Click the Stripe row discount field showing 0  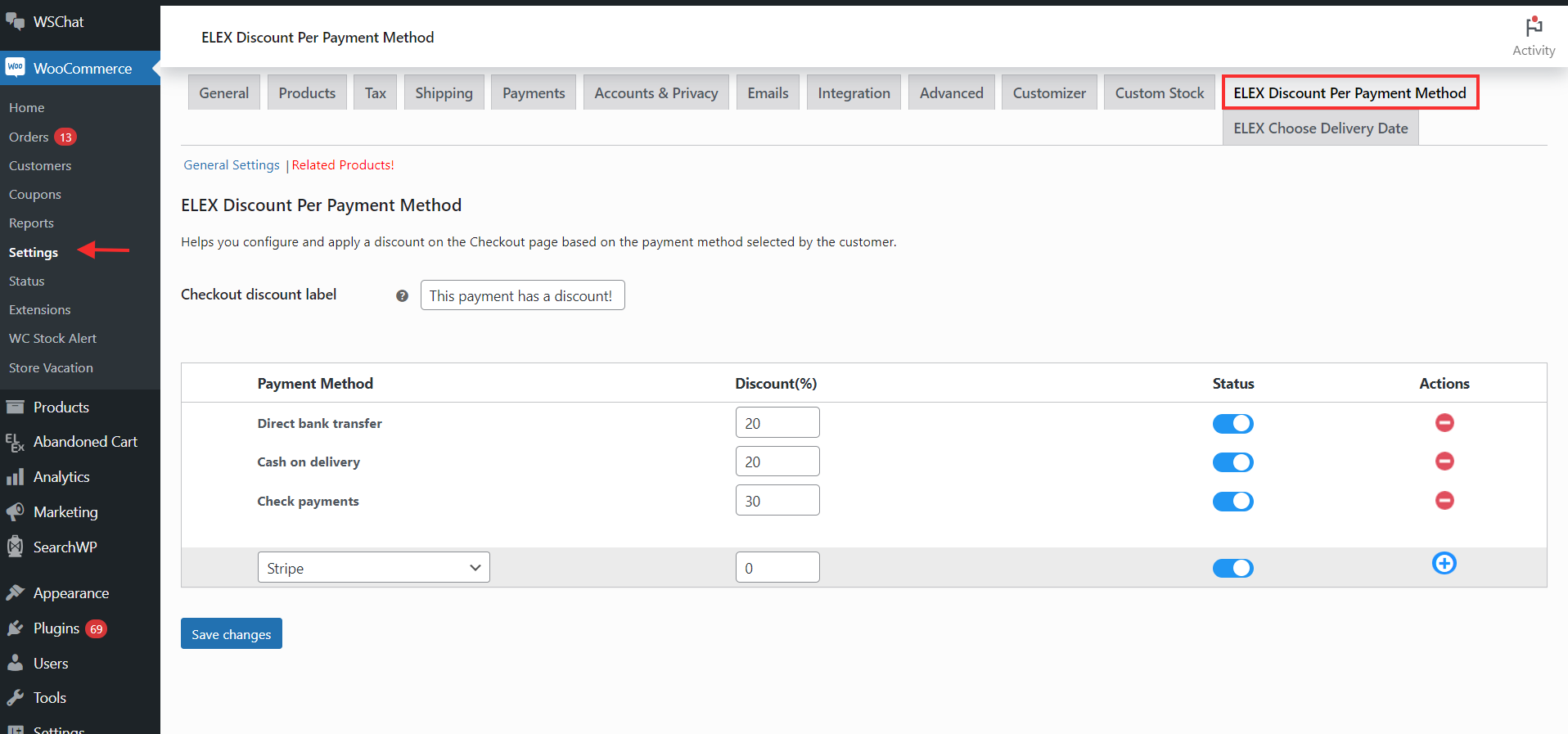[x=777, y=567]
